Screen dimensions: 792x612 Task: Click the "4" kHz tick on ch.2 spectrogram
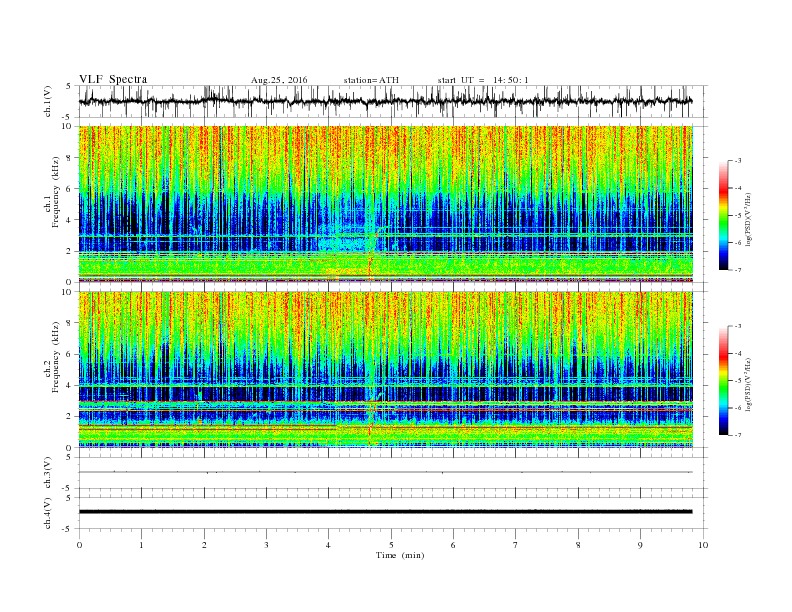click(70, 386)
